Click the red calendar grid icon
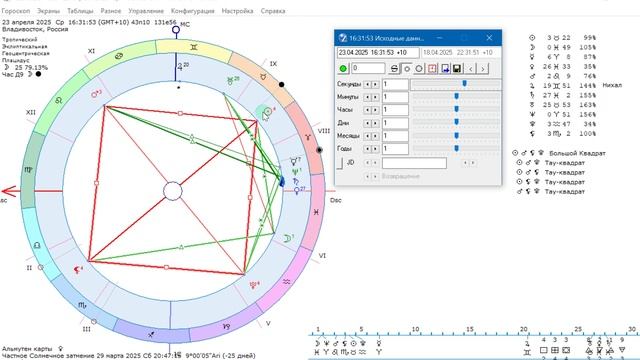Image resolution: width=640 pixels, height=360 pixels. click(432, 69)
